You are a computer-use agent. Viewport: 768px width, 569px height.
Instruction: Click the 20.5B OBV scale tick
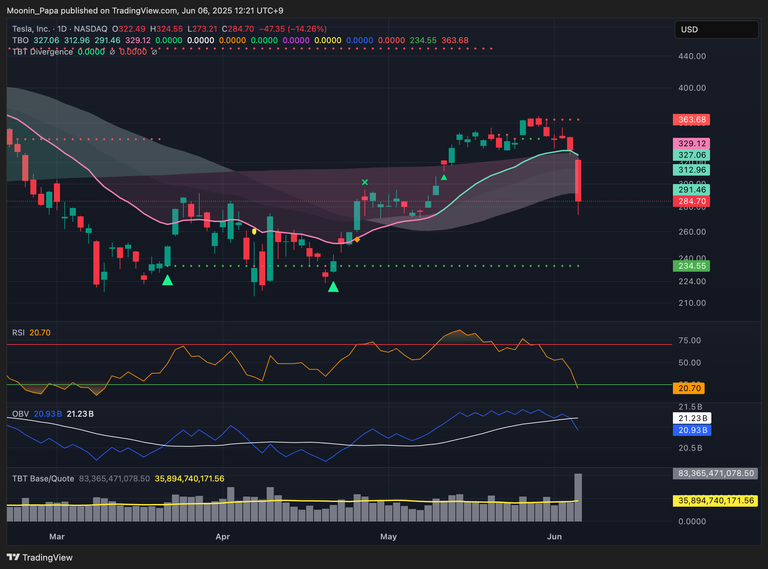[x=691, y=448]
